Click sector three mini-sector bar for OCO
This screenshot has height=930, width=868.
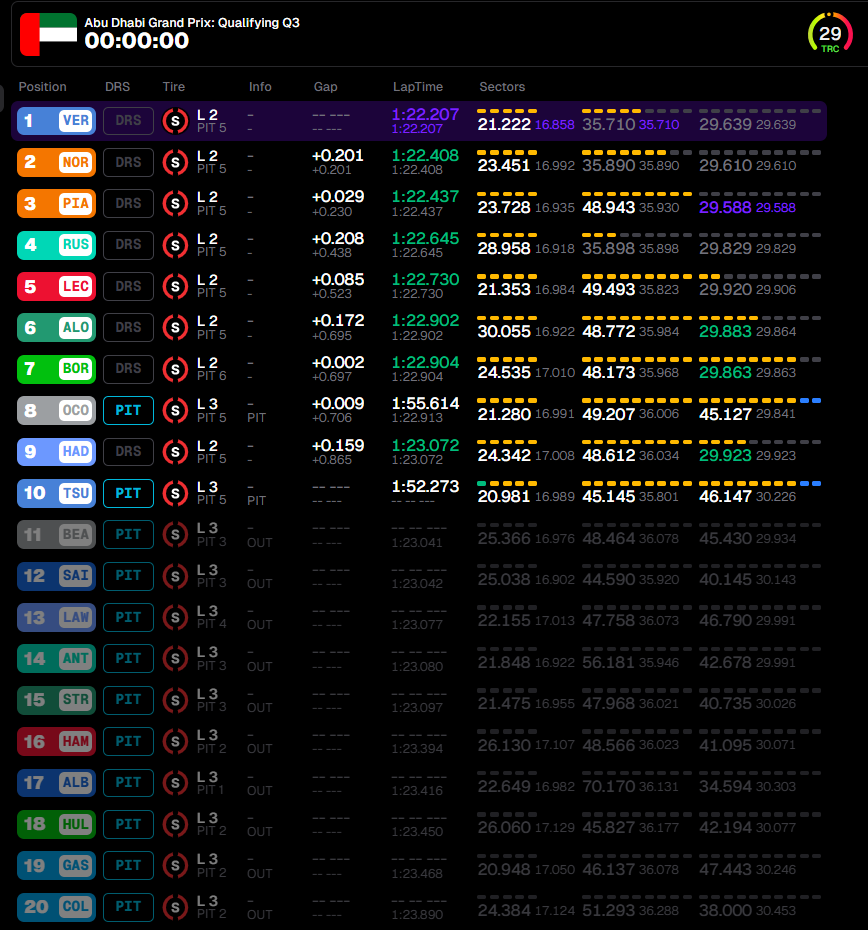[x=760, y=400]
